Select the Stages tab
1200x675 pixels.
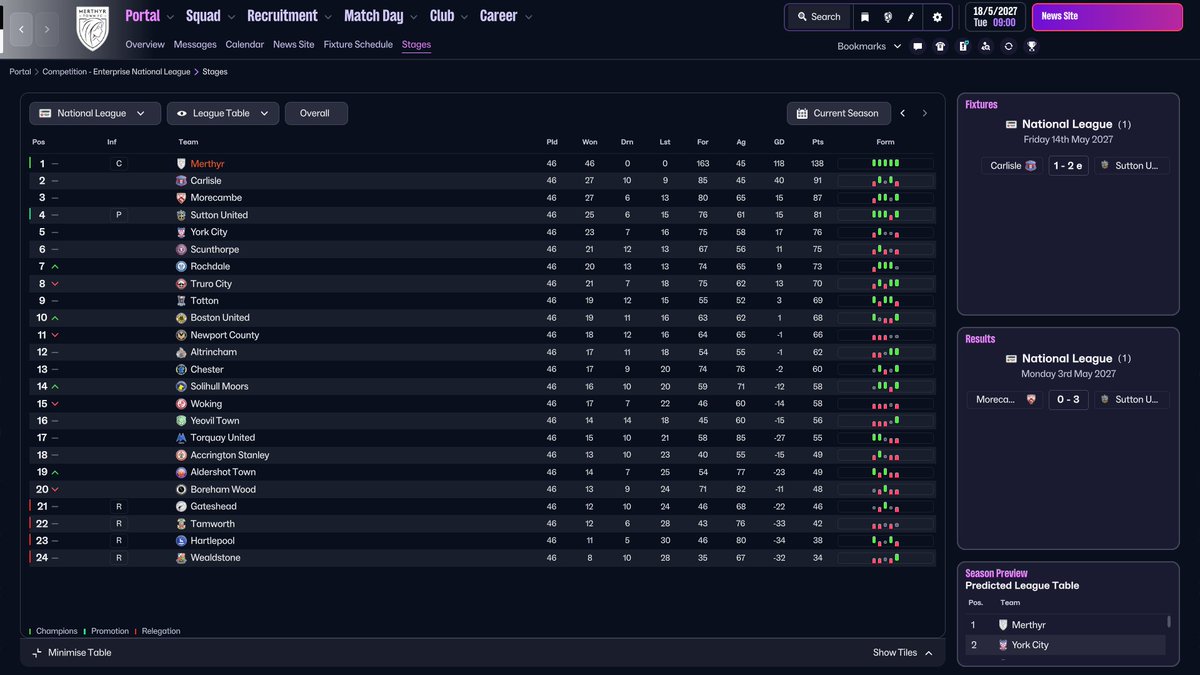(416, 45)
